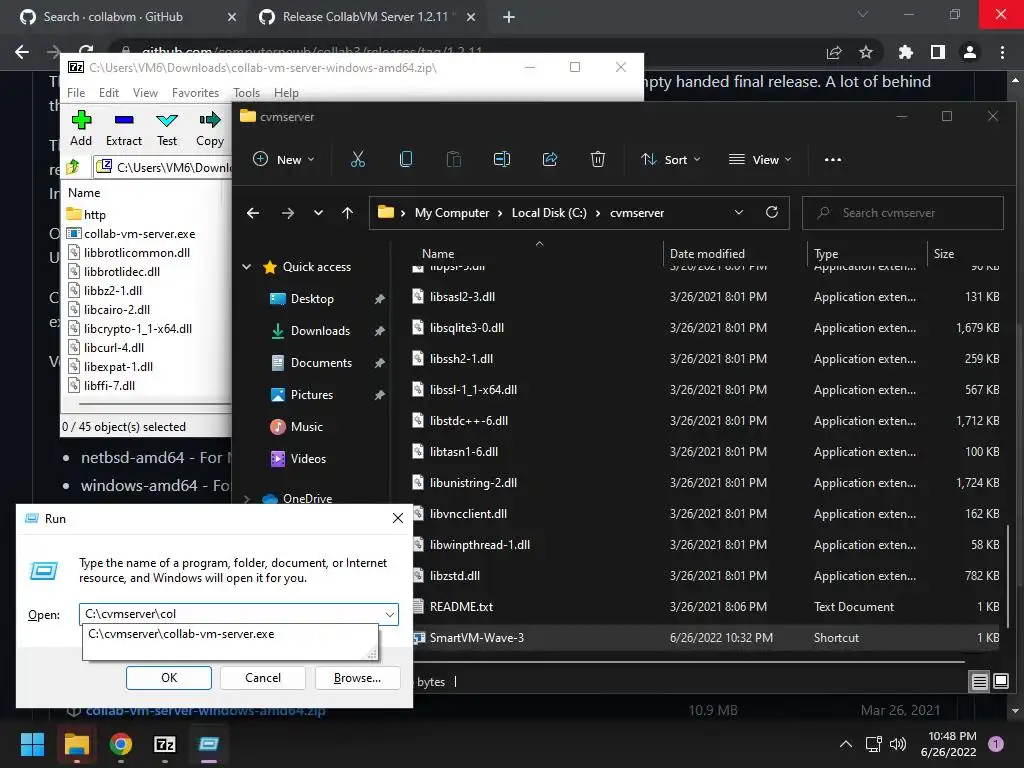
Task: Sort files by Date modified column
Action: pos(707,253)
